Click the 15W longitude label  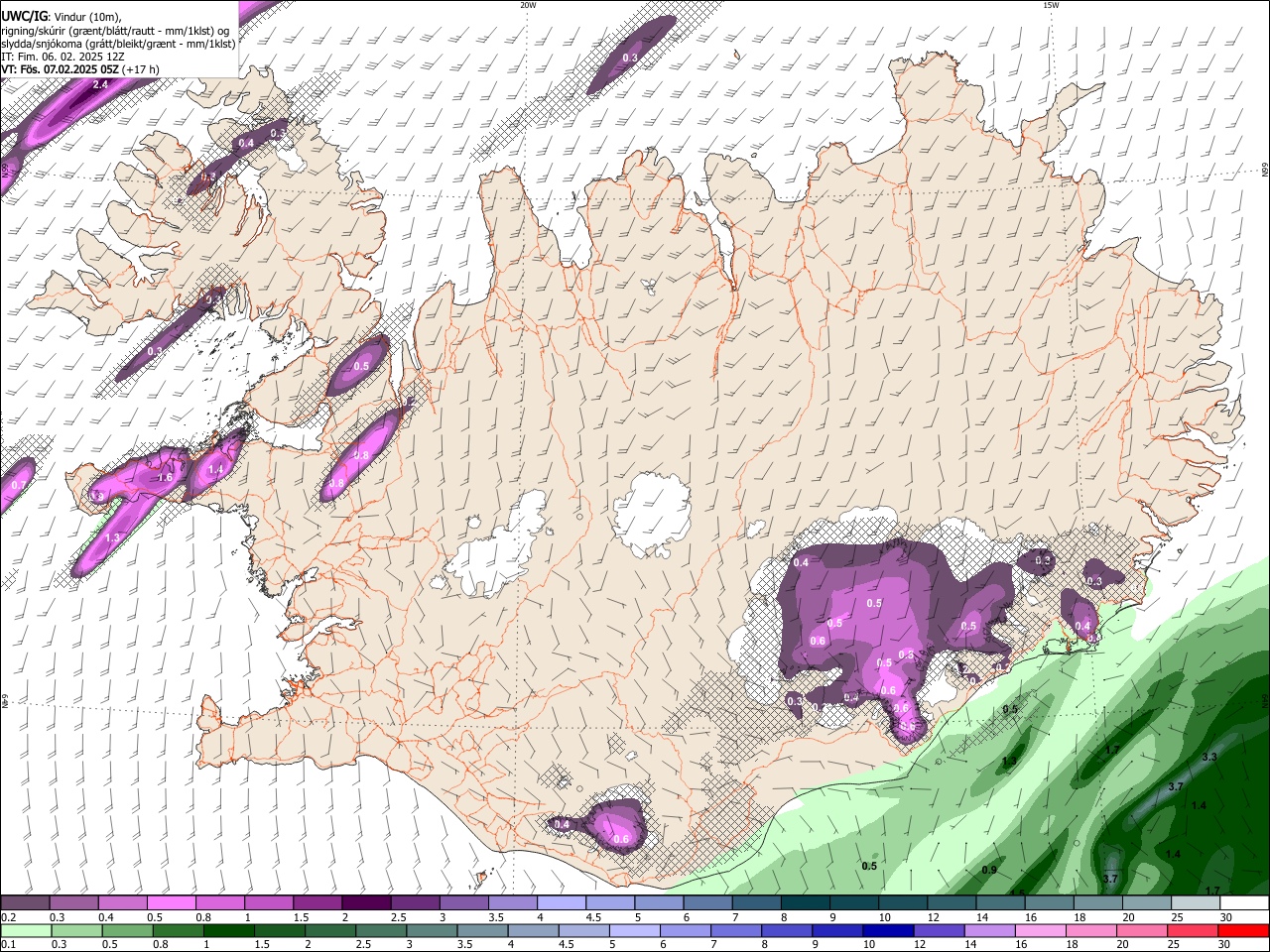point(1050,5)
